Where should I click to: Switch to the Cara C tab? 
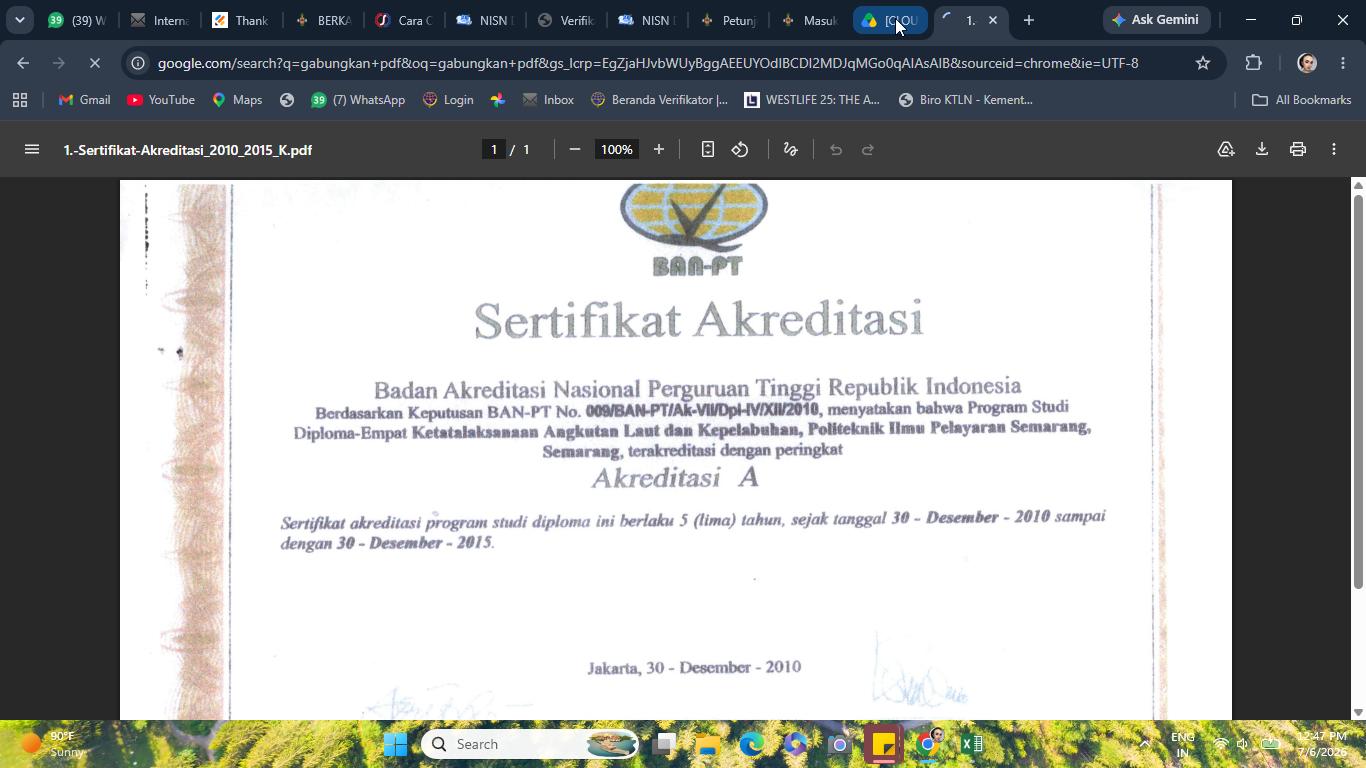(404, 20)
